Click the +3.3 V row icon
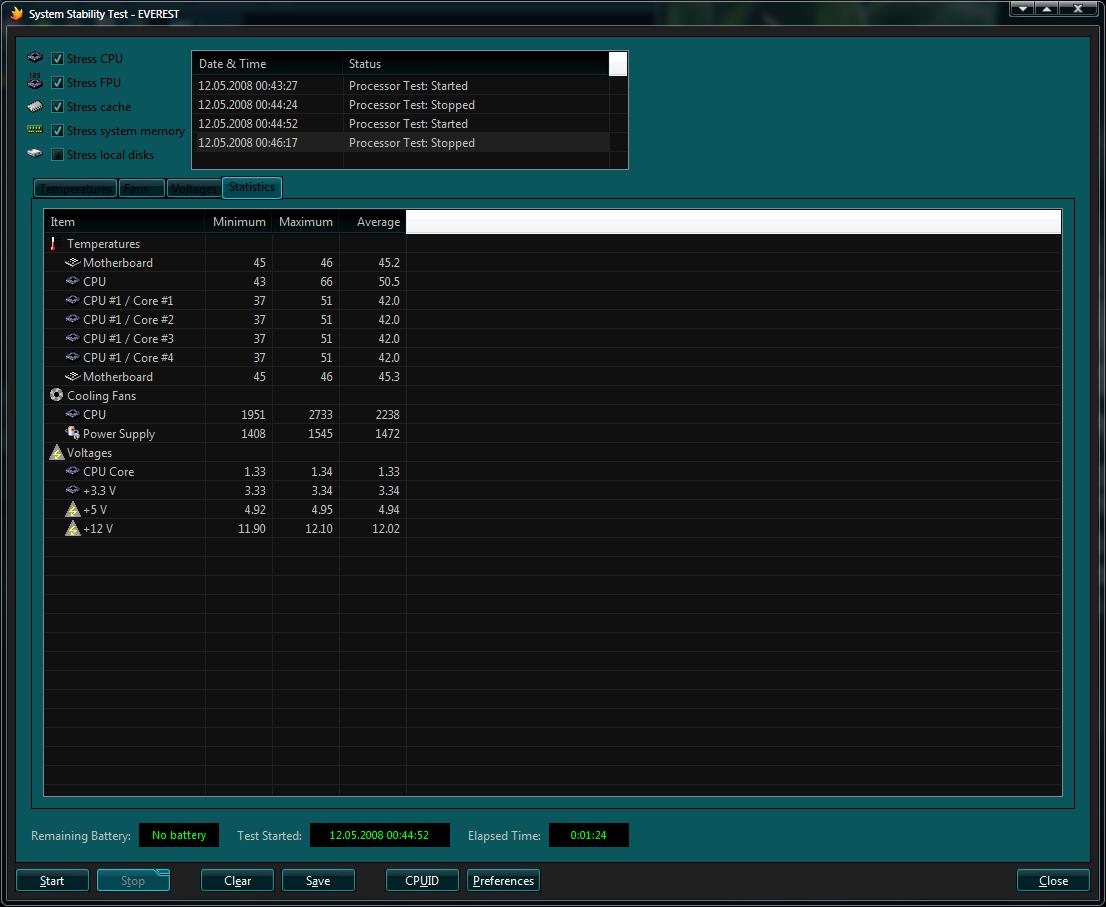This screenshot has height=907, width=1106. pos(72,490)
